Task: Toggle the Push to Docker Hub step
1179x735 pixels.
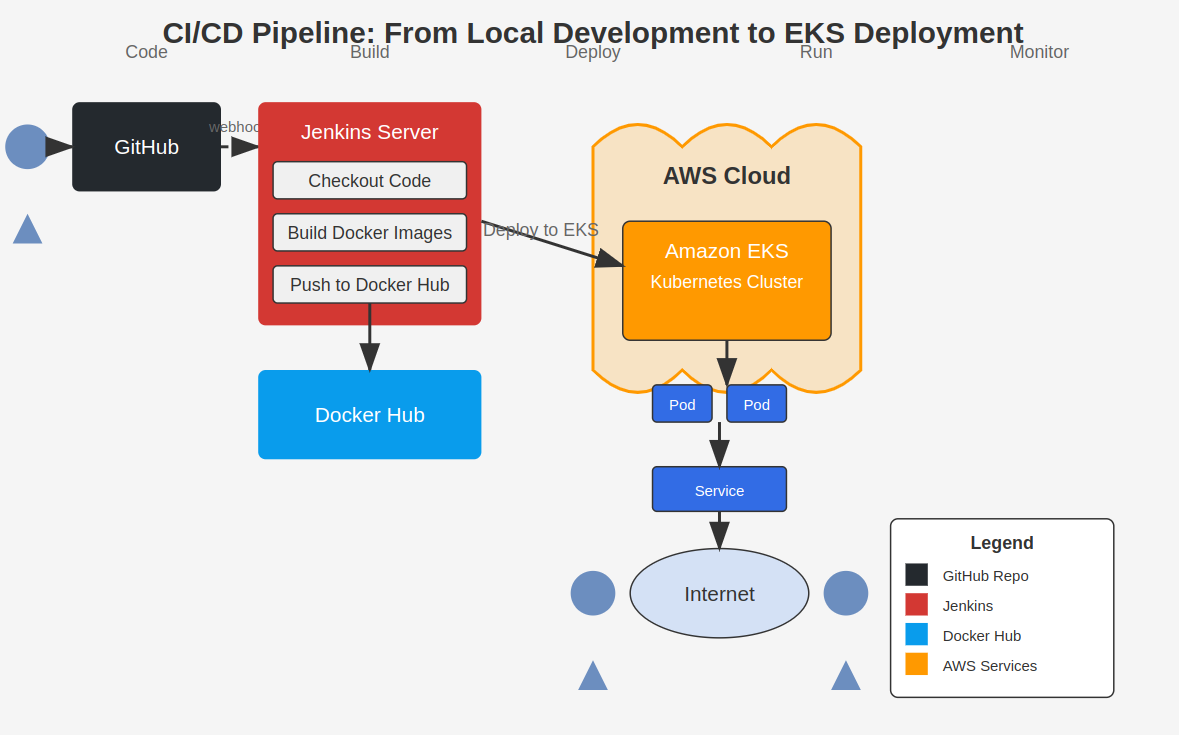Action: tap(369, 284)
